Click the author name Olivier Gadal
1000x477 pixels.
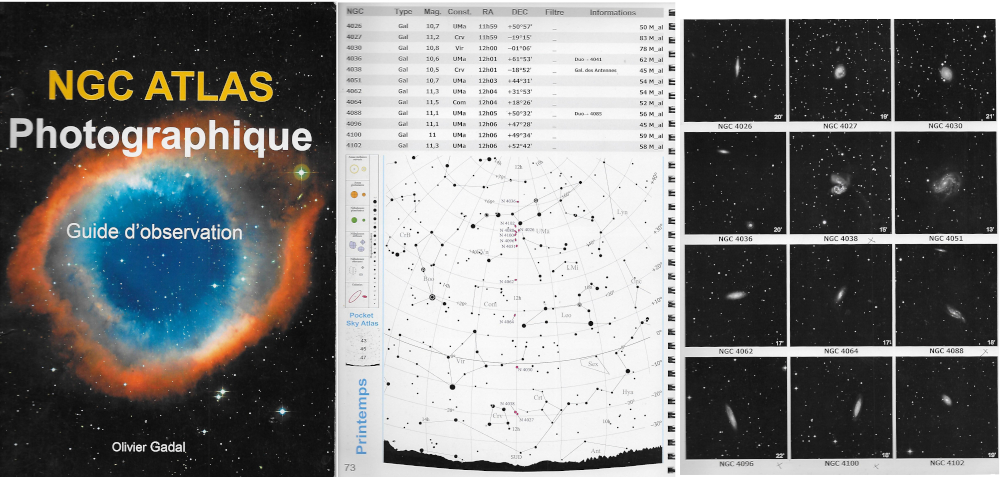[x=160, y=446]
